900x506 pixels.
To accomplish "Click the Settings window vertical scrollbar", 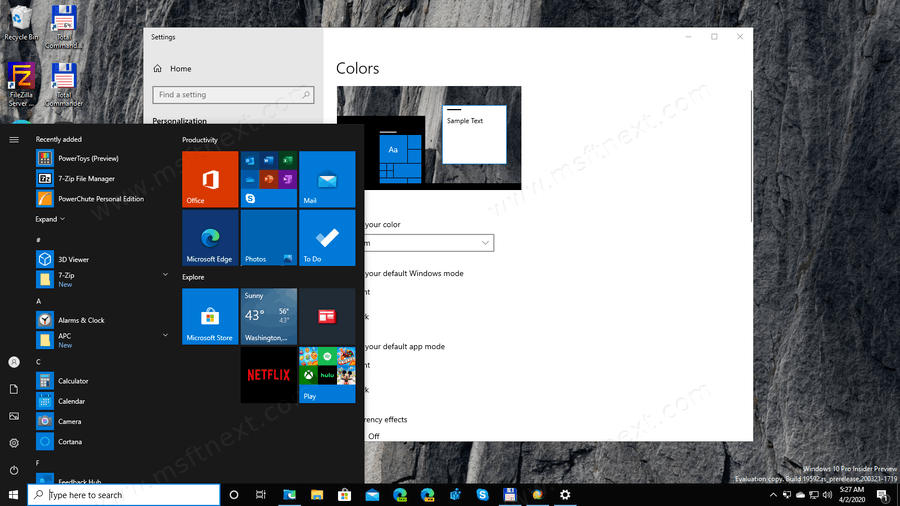I will pyautogui.click(x=751, y=156).
